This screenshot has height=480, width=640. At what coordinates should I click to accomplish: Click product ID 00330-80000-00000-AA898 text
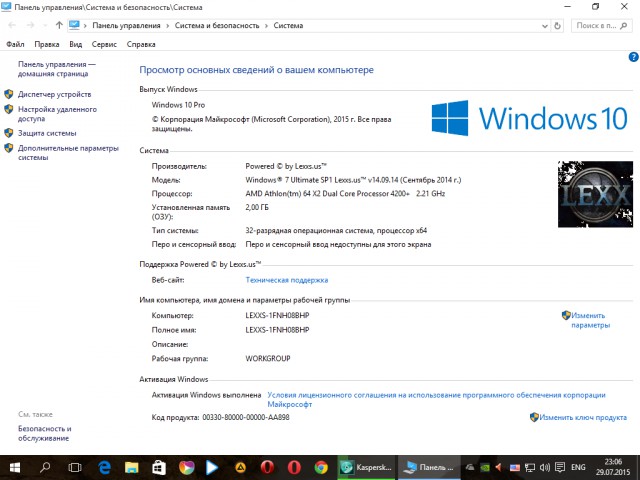[x=246, y=417]
